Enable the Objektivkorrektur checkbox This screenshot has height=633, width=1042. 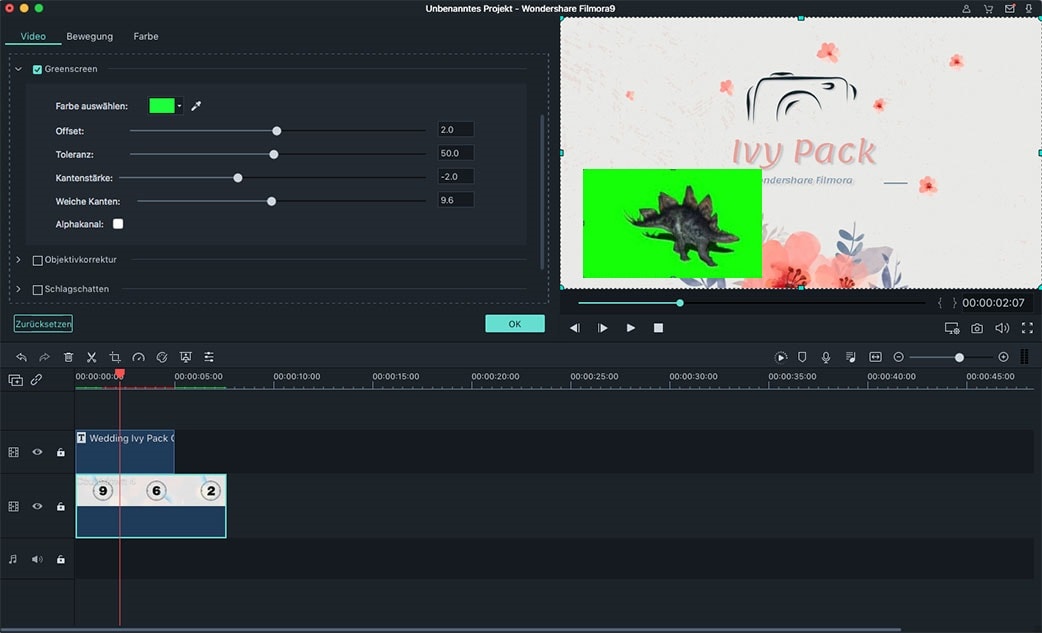[37, 260]
